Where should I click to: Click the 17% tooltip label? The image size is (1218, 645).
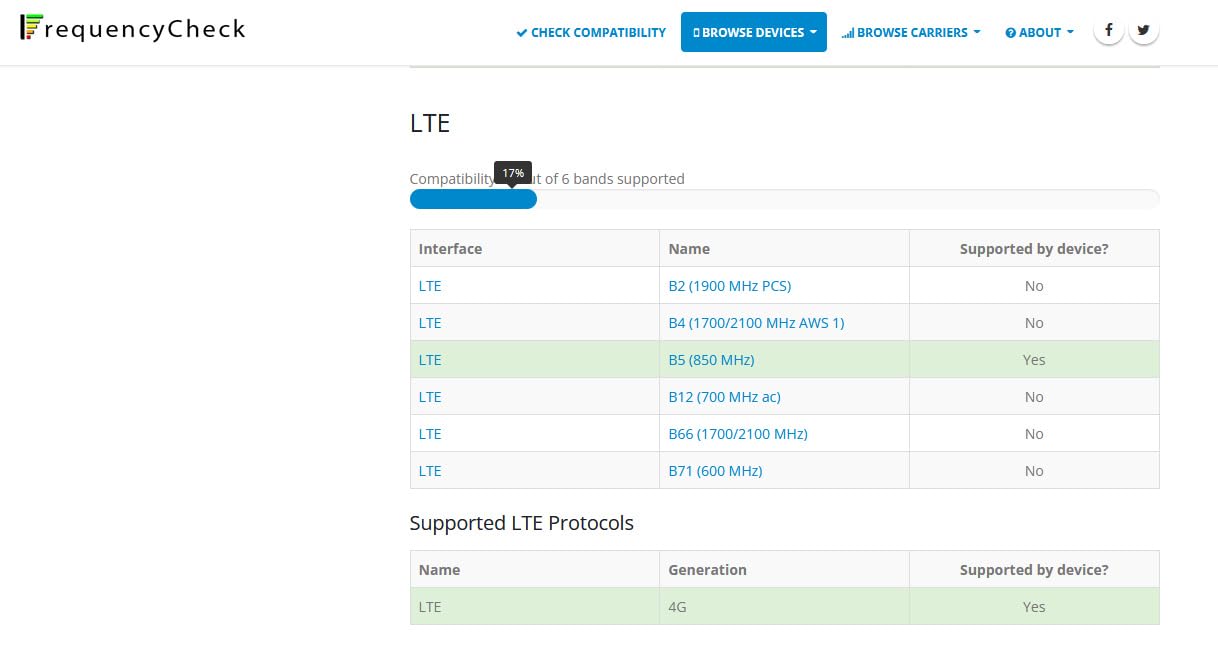tap(513, 173)
